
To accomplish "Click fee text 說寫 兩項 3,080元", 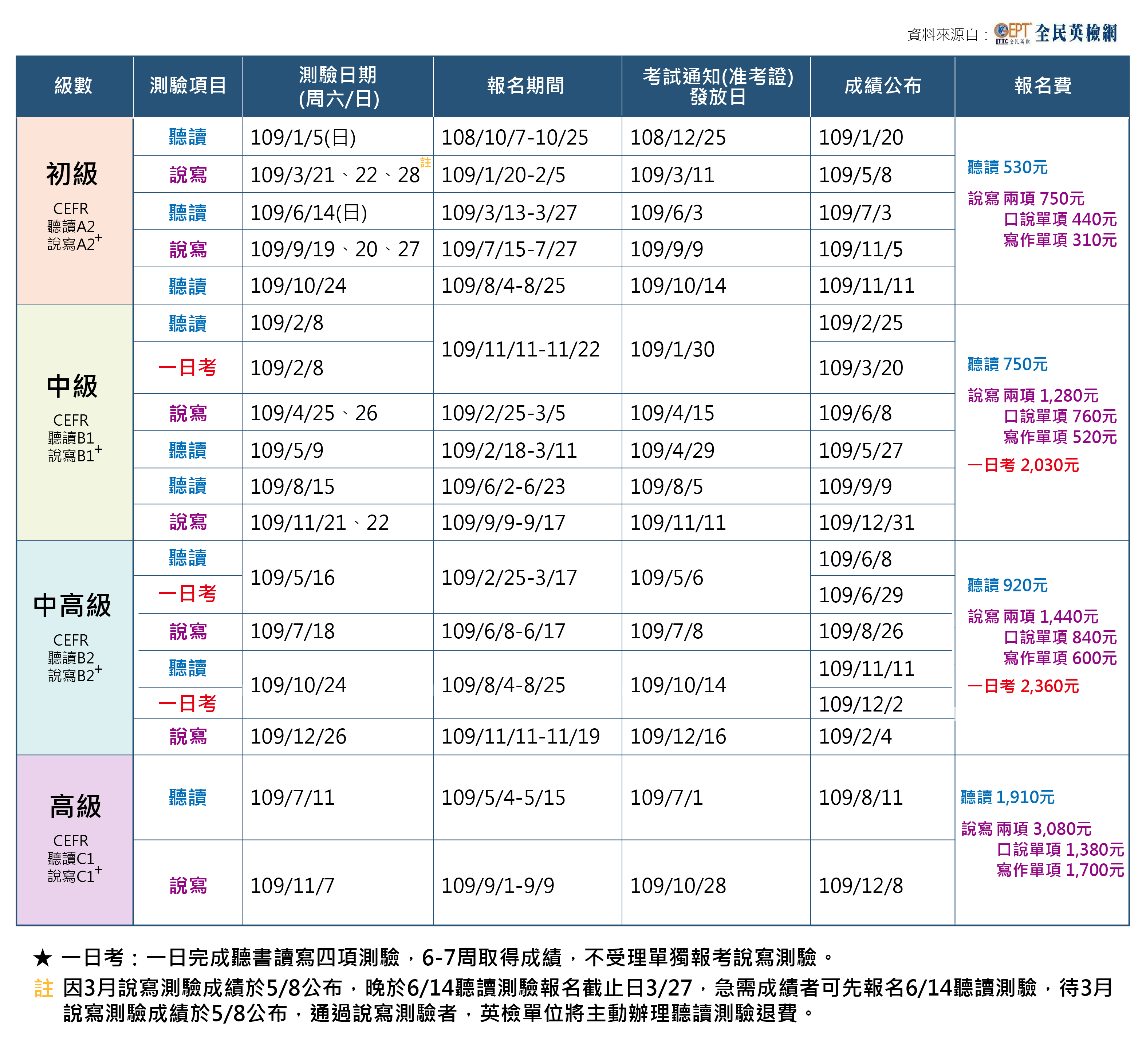I will [x=1026, y=829].
